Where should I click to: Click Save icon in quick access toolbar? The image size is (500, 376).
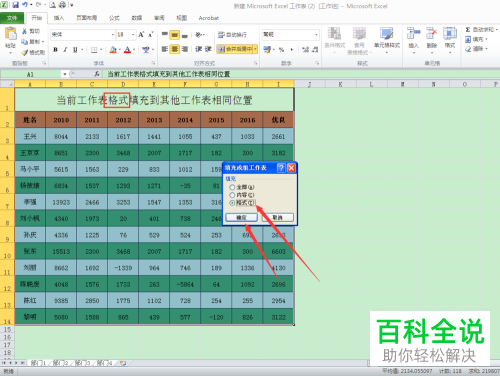click(15, 5)
